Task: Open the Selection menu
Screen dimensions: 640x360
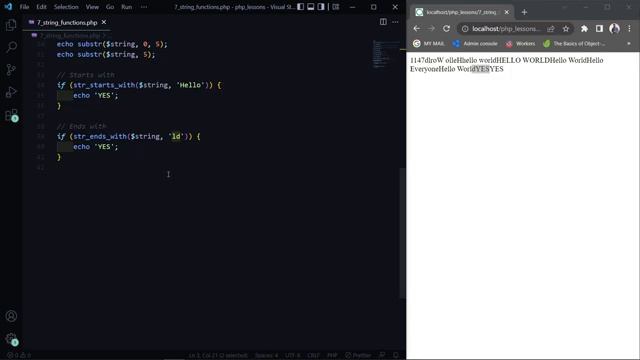Action: pyautogui.click(x=66, y=7)
